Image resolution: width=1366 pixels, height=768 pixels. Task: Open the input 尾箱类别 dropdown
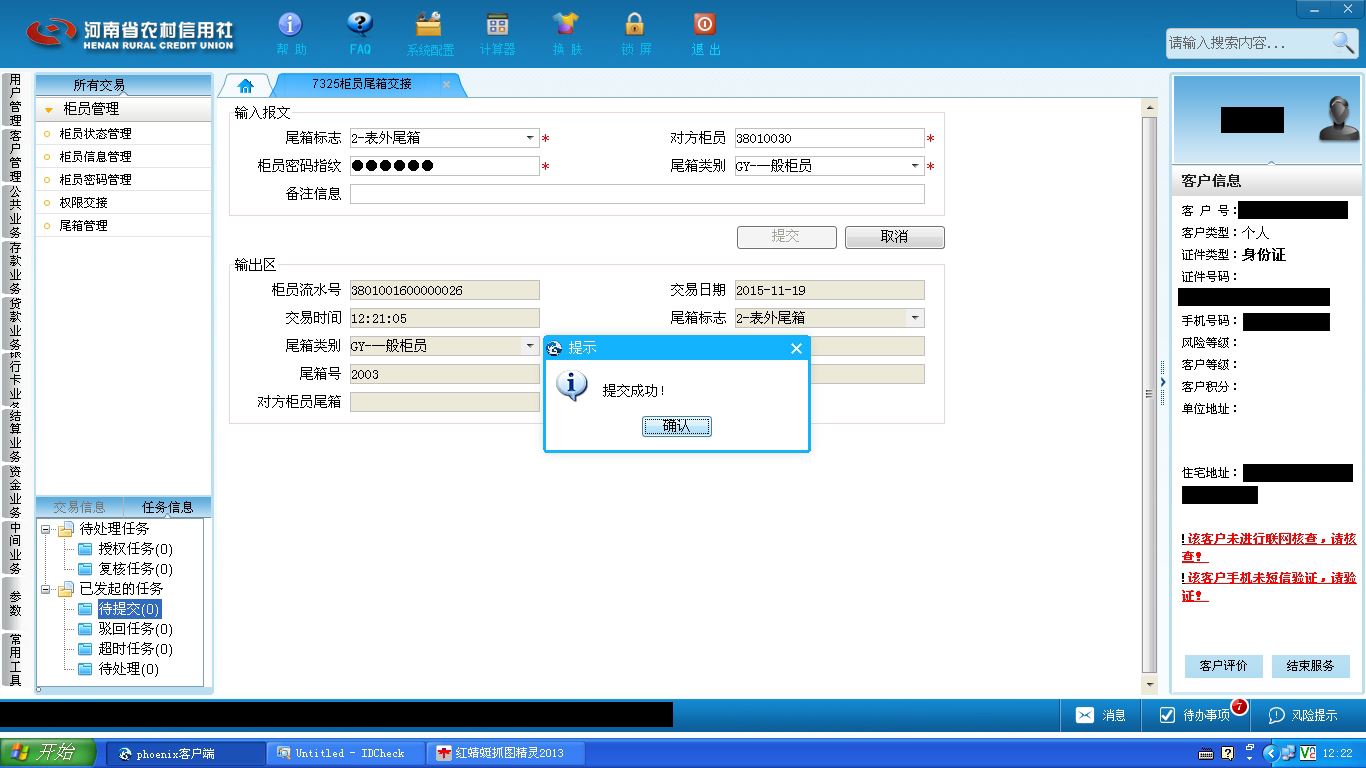pyautogui.click(x=915, y=166)
